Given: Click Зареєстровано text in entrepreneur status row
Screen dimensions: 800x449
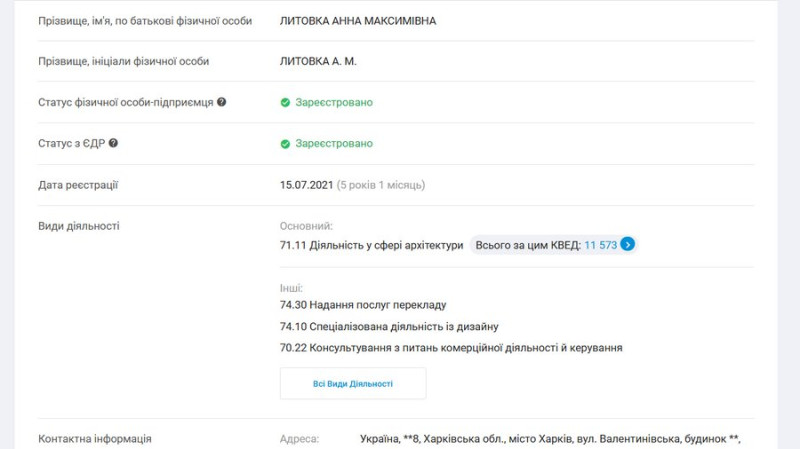Looking at the screenshot, I should pyautogui.click(x=334, y=103).
